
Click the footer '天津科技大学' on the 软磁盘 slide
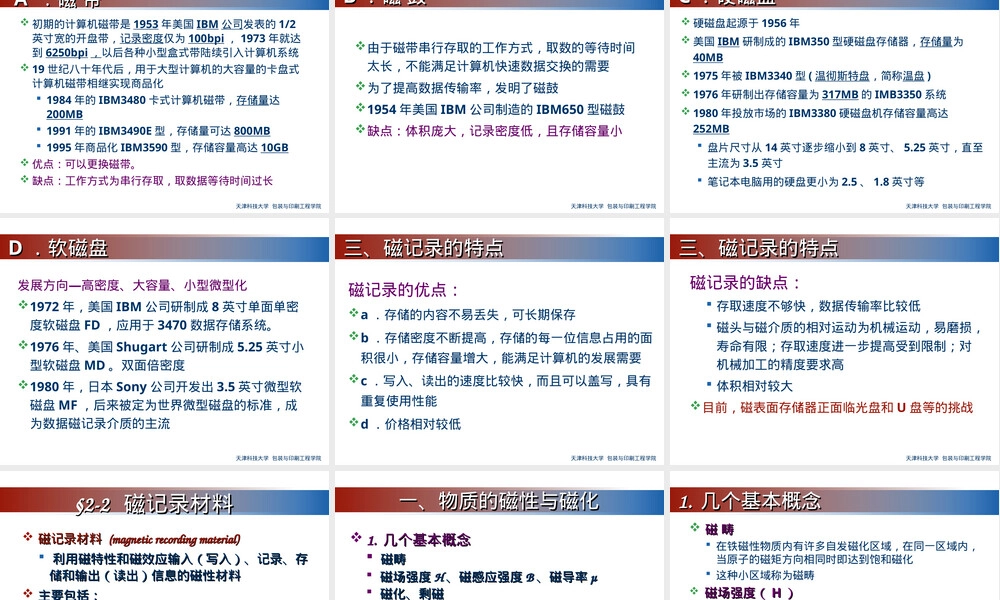click(252, 458)
